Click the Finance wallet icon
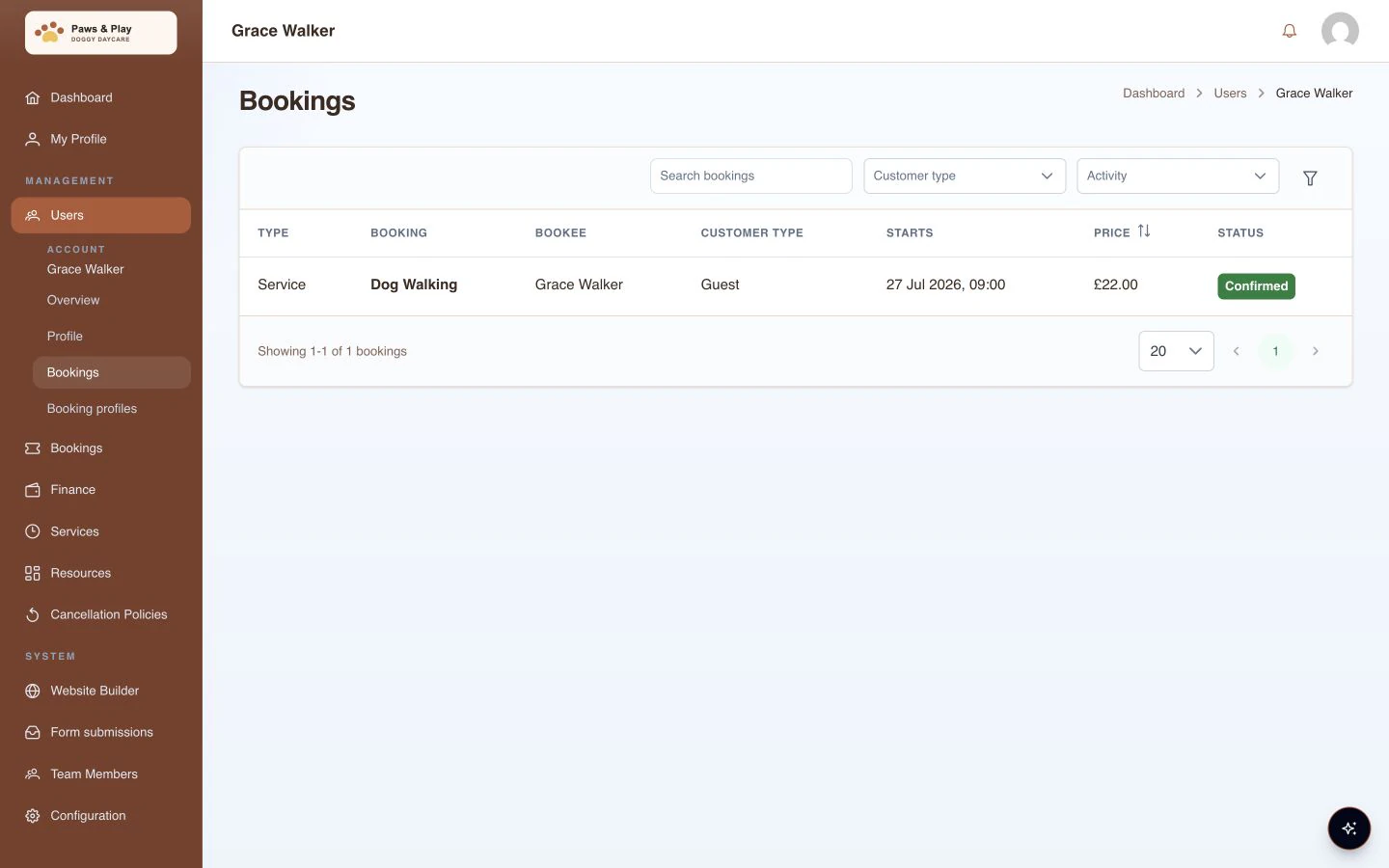The height and width of the screenshot is (868, 1389). point(33,490)
